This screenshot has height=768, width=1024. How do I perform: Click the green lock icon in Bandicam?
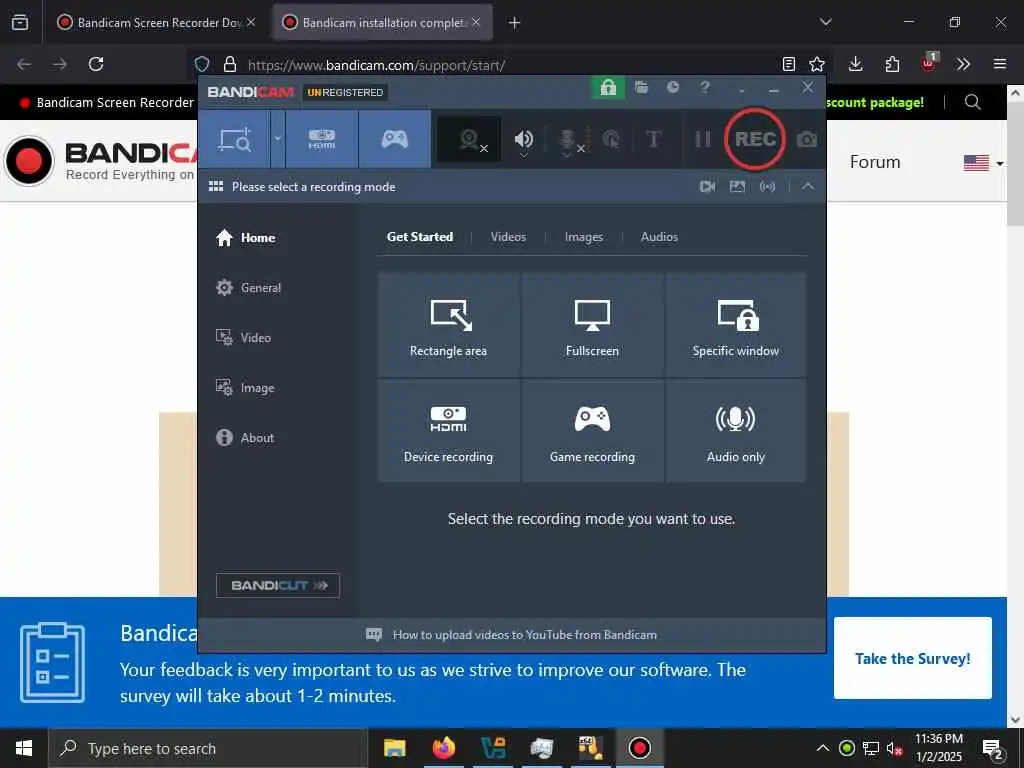(x=608, y=88)
